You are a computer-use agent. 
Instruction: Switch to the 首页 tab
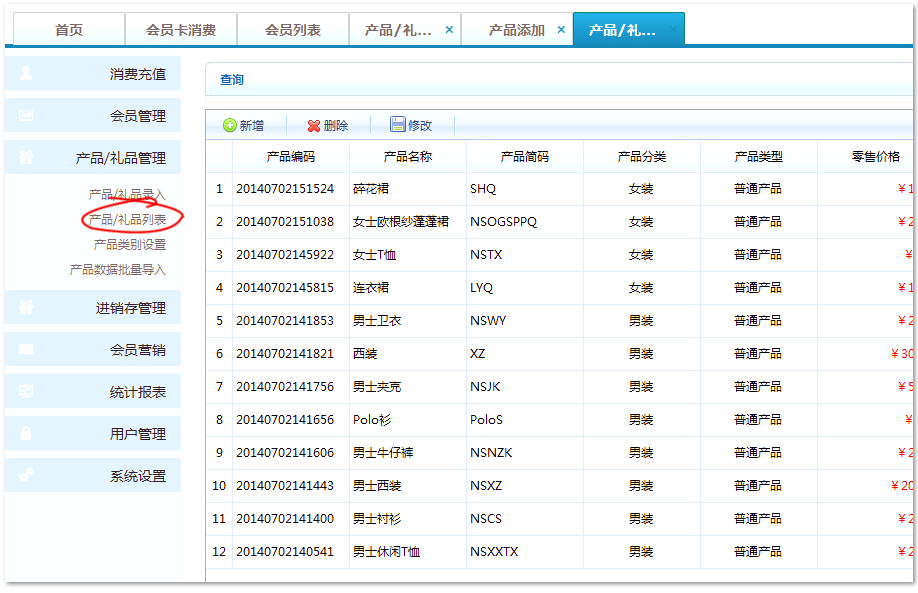69,30
